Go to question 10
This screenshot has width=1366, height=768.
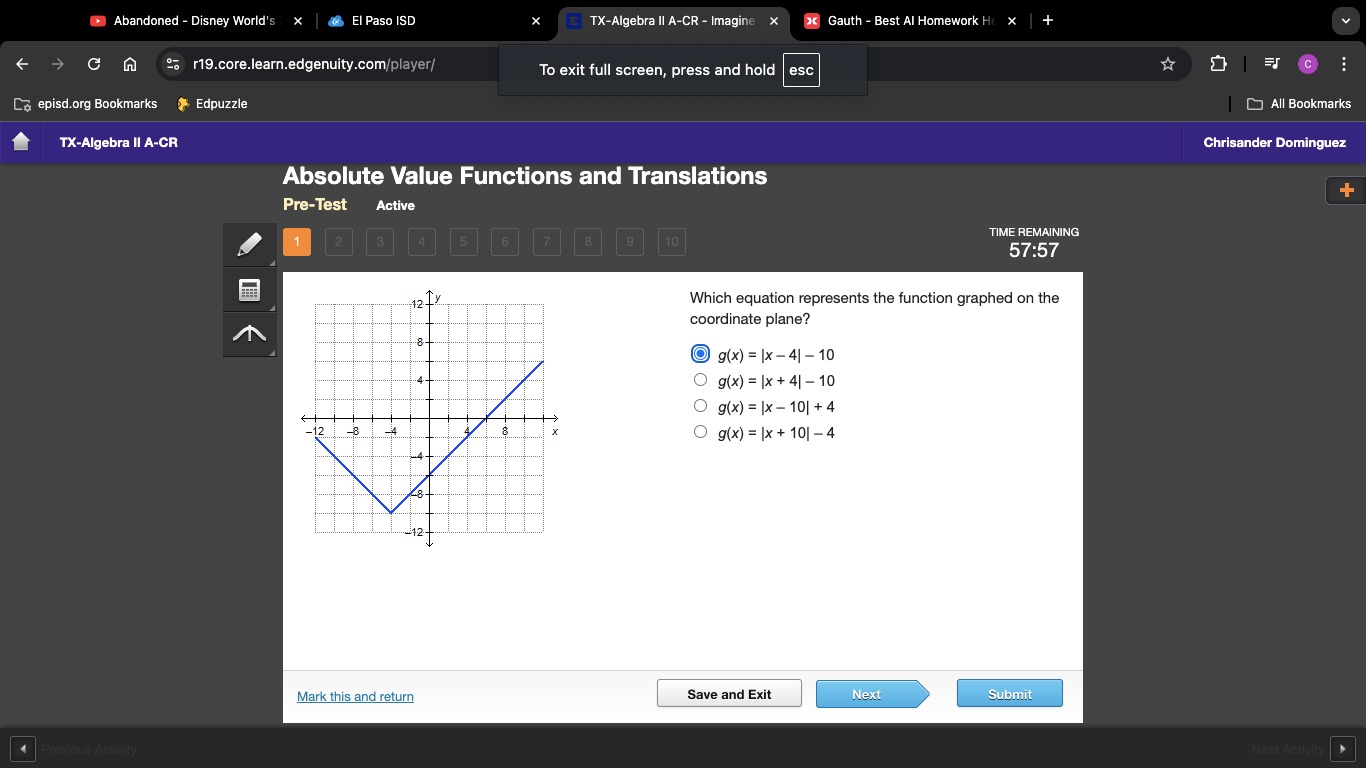672,242
